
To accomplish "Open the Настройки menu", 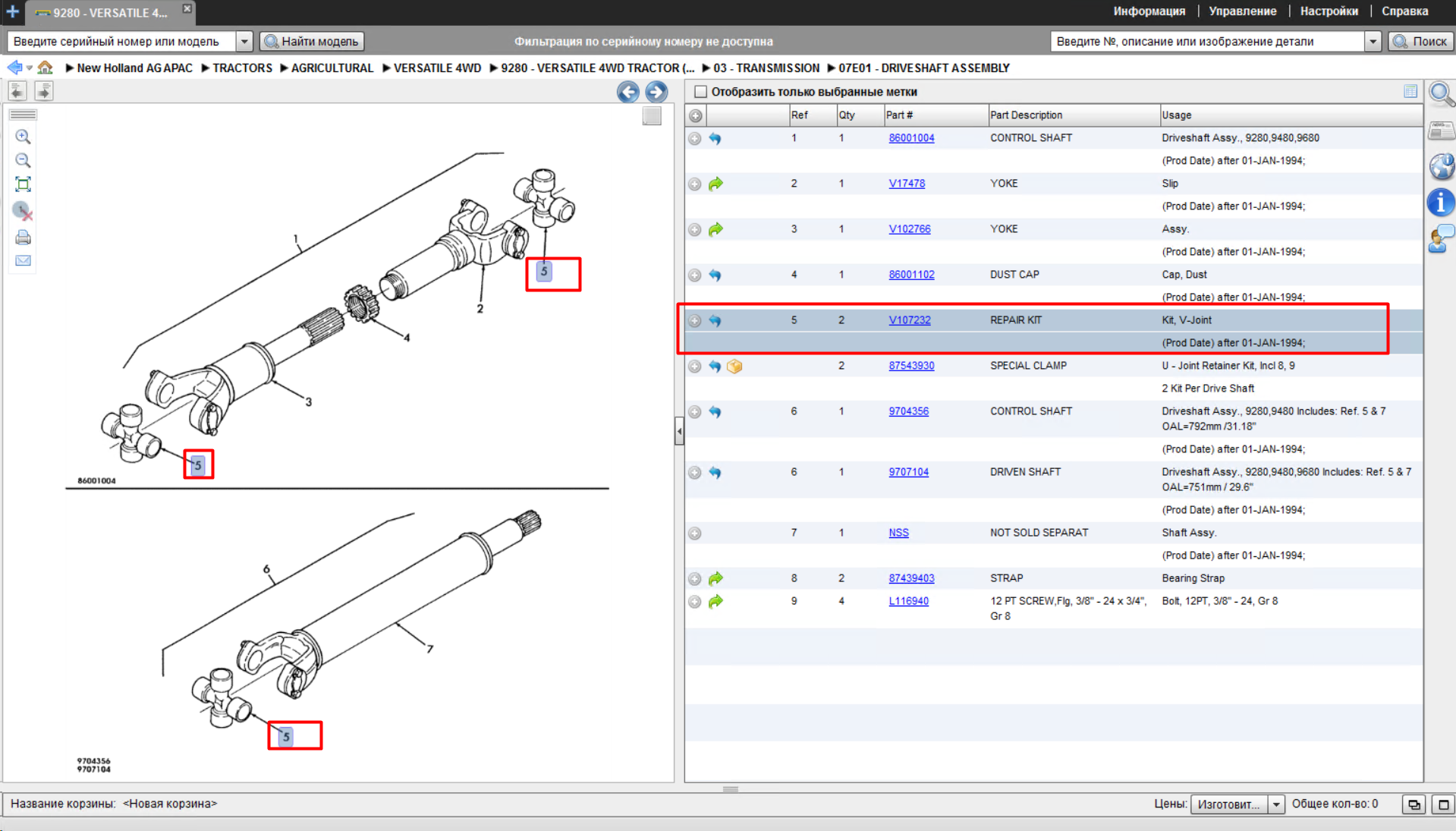I will [x=1329, y=11].
